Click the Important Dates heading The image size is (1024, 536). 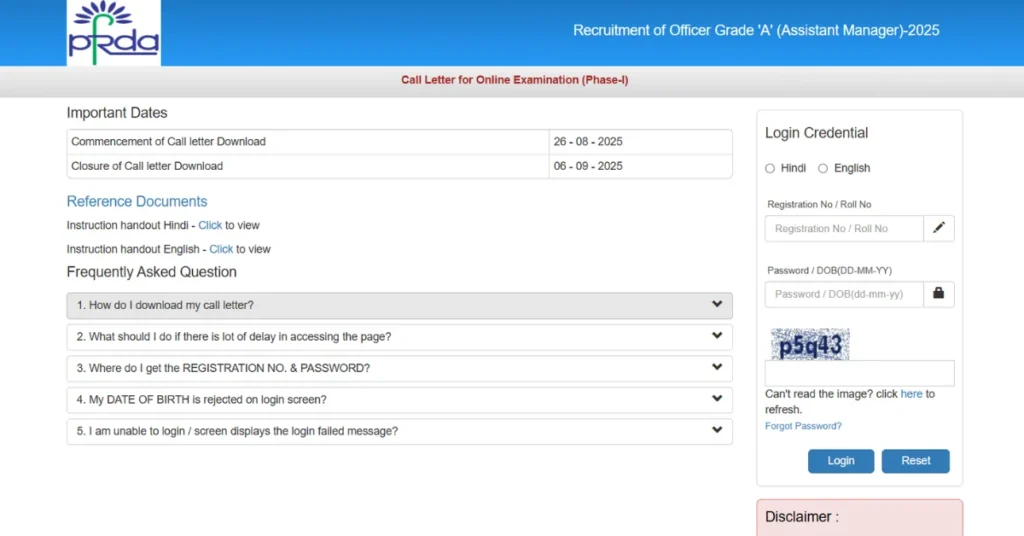[117, 112]
